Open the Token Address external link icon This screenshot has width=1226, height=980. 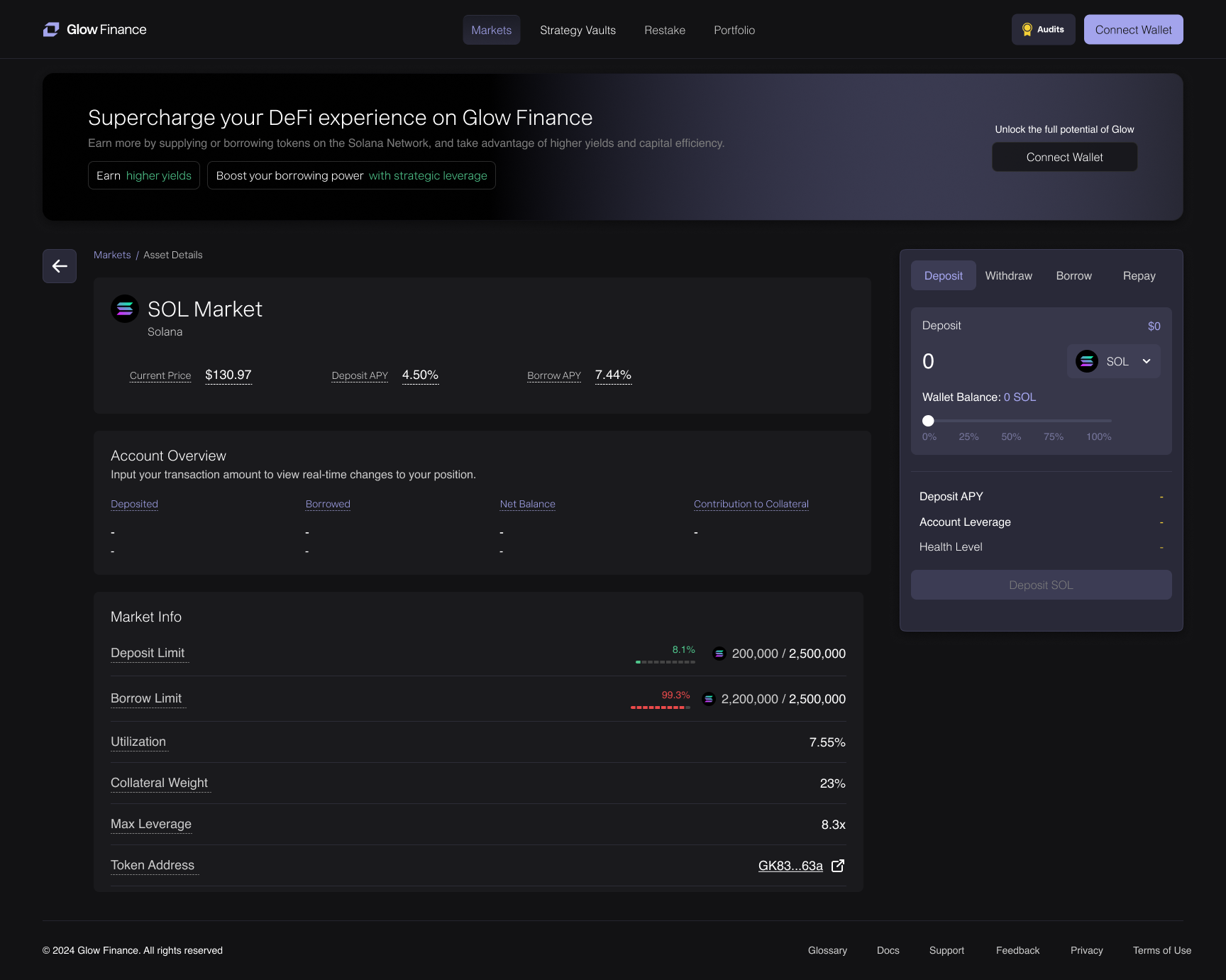point(838,866)
